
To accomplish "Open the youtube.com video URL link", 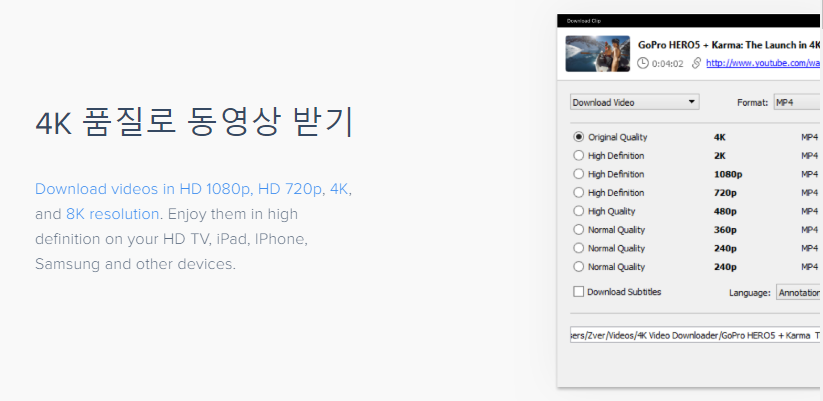I will click(x=763, y=63).
